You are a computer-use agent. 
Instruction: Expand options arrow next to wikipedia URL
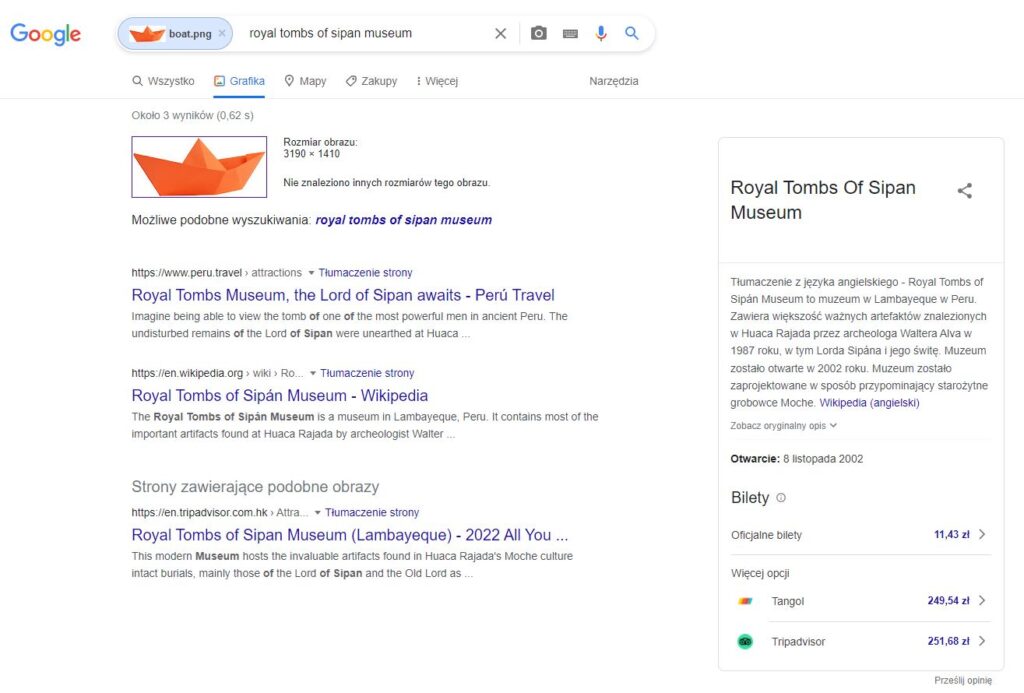313,374
